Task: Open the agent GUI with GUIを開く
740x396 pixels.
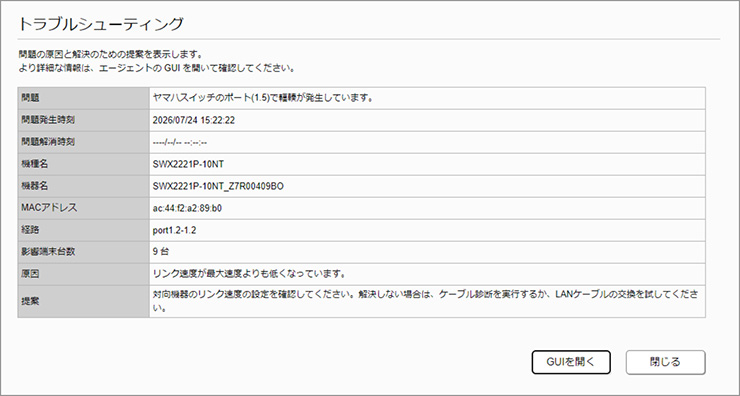Action: click(x=571, y=362)
